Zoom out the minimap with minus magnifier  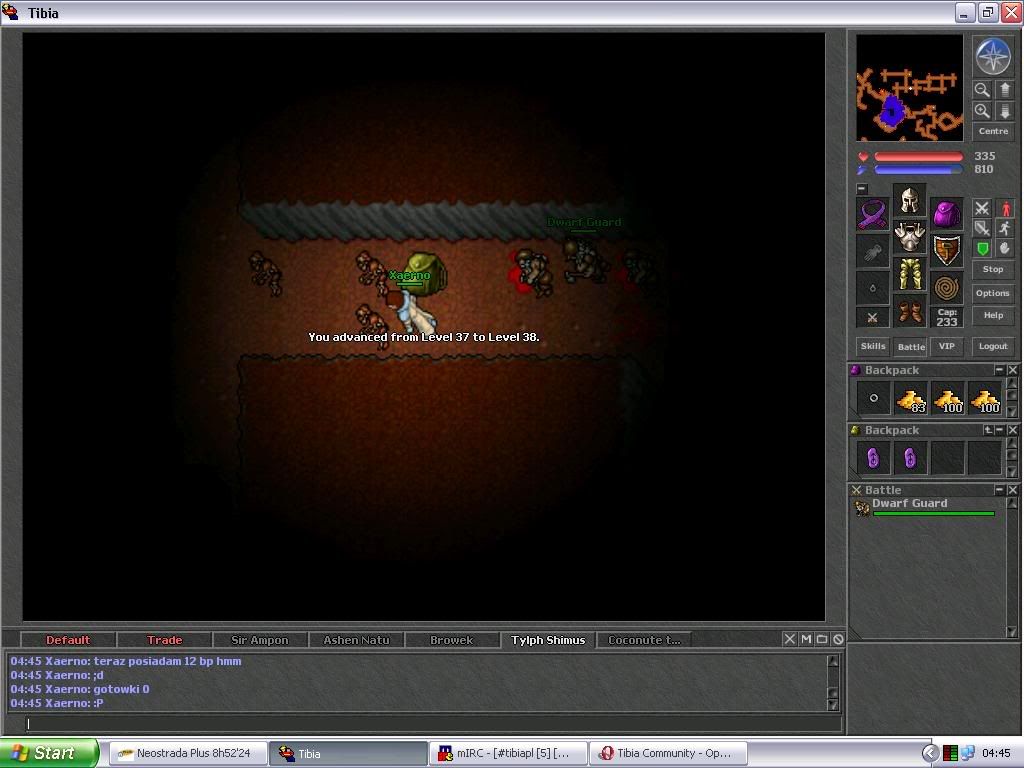982,89
